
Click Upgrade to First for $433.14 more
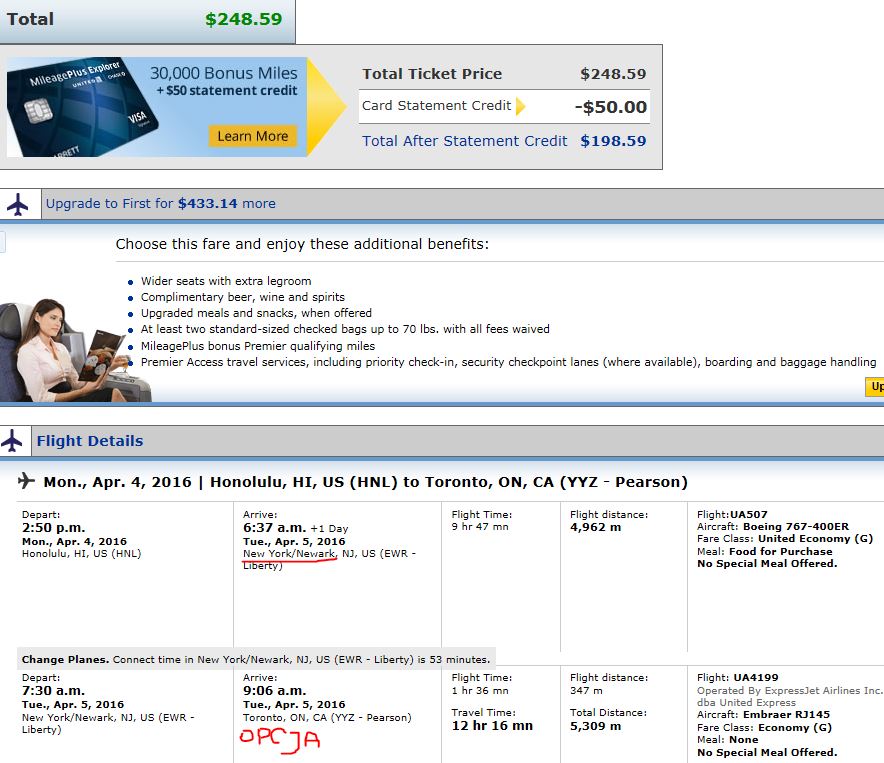click(x=161, y=204)
